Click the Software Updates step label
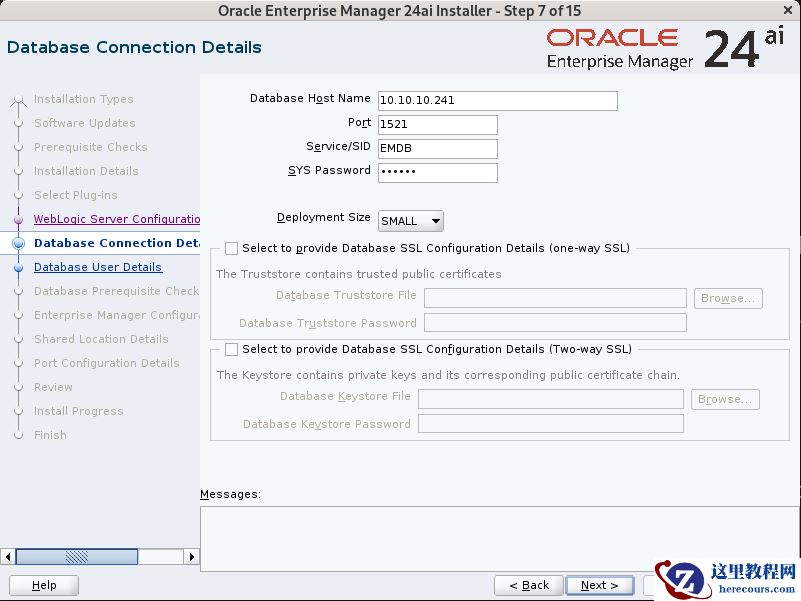The image size is (801, 601). point(85,123)
